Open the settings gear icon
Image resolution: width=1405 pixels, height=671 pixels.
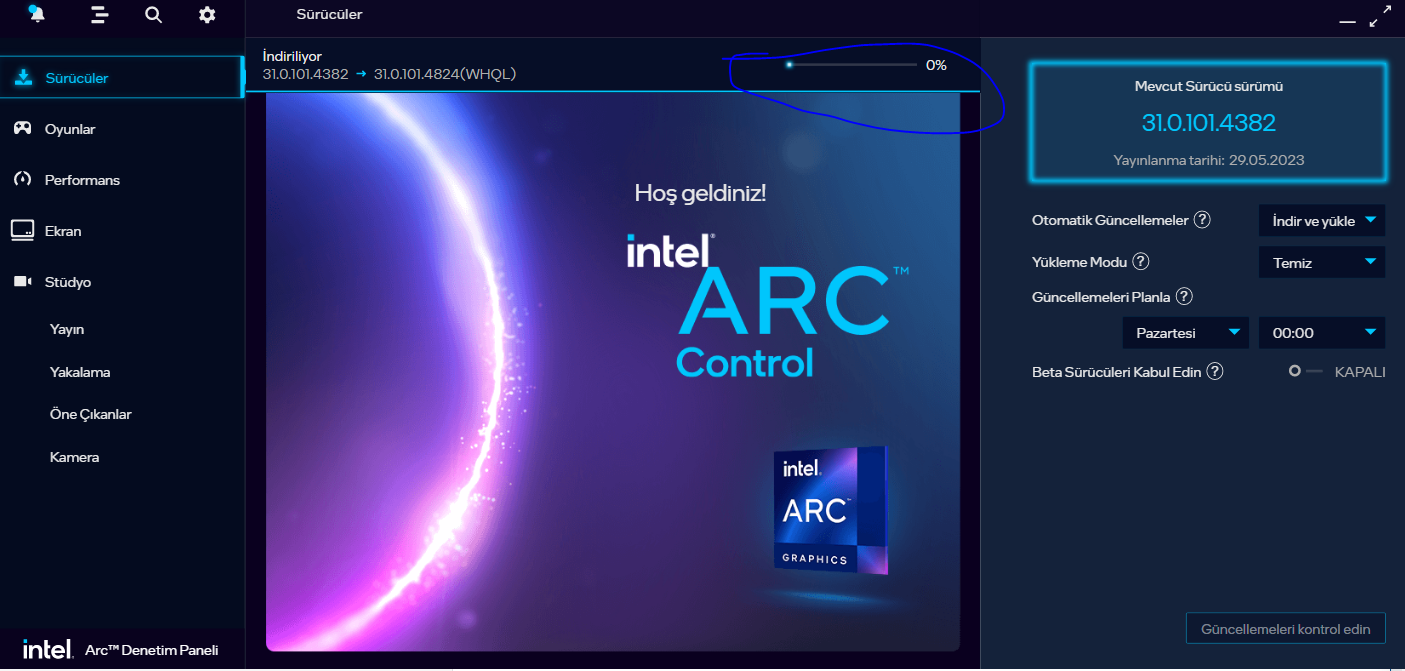coord(207,14)
